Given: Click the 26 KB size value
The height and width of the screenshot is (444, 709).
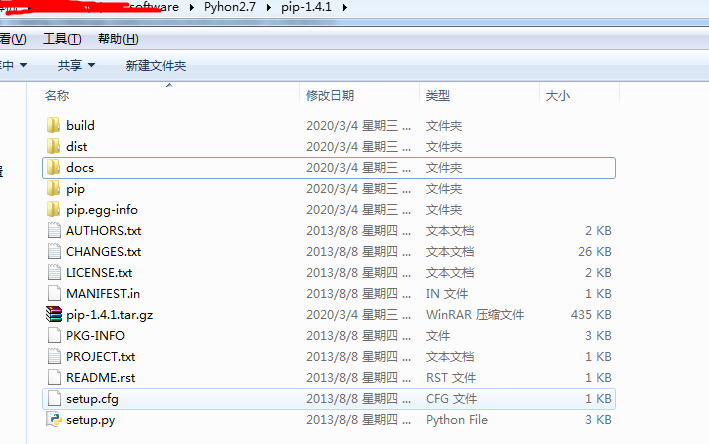Looking at the screenshot, I should [595, 252].
